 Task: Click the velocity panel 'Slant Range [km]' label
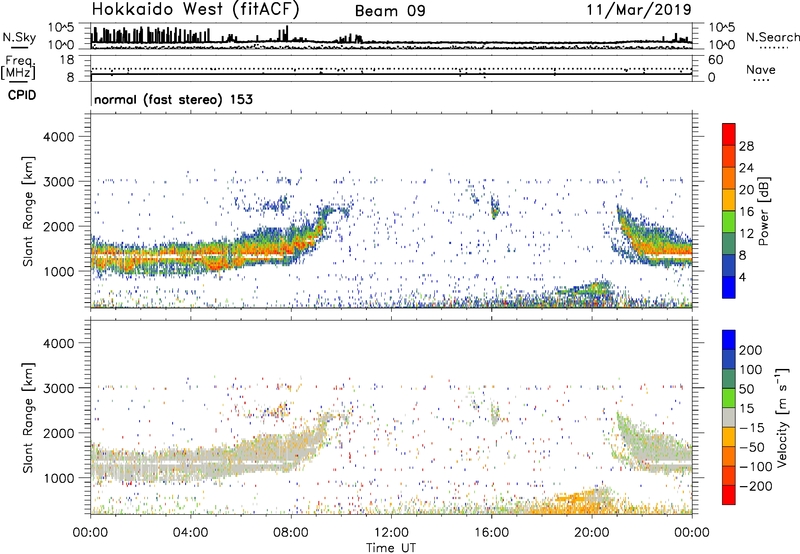click(x=28, y=418)
